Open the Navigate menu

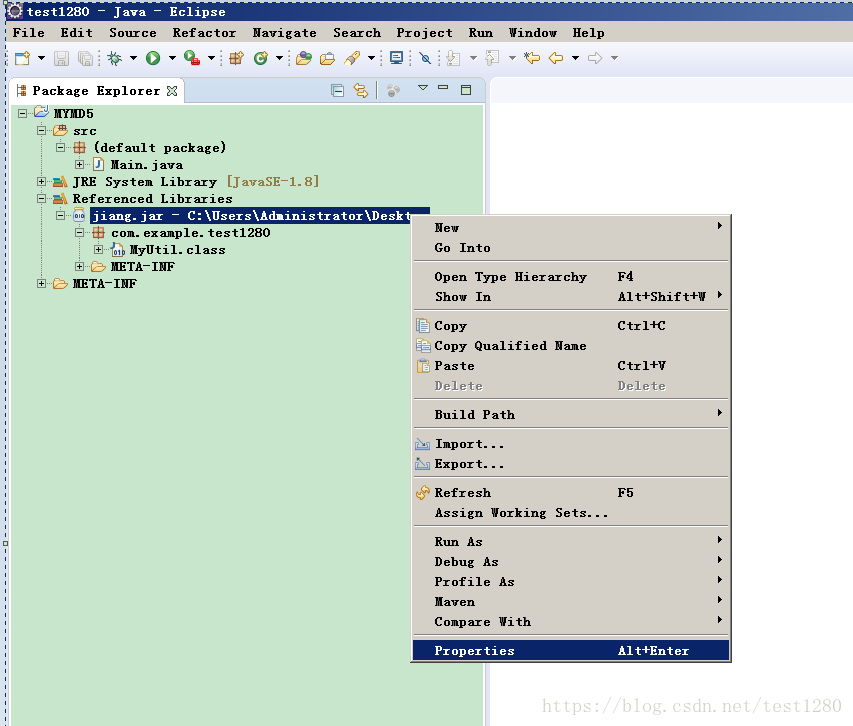pyautogui.click(x=285, y=33)
